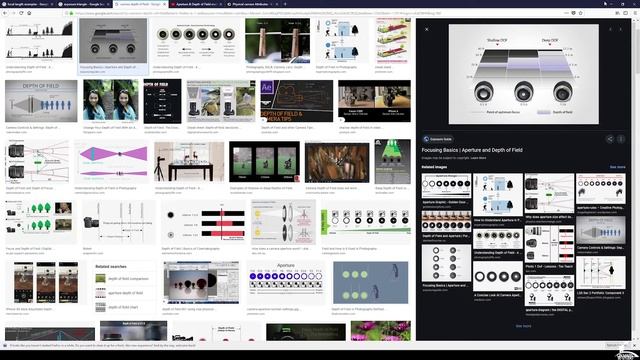The image size is (640, 360).
Task: Click the browser Forward arrow
Action: 13,13
